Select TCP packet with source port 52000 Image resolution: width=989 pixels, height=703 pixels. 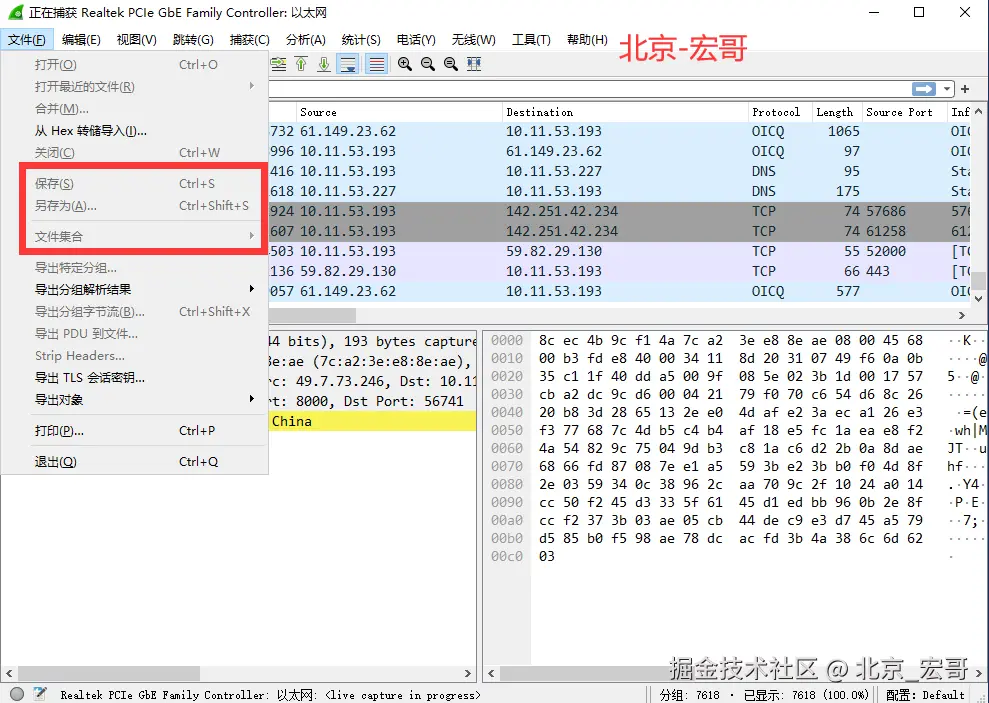coord(620,251)
